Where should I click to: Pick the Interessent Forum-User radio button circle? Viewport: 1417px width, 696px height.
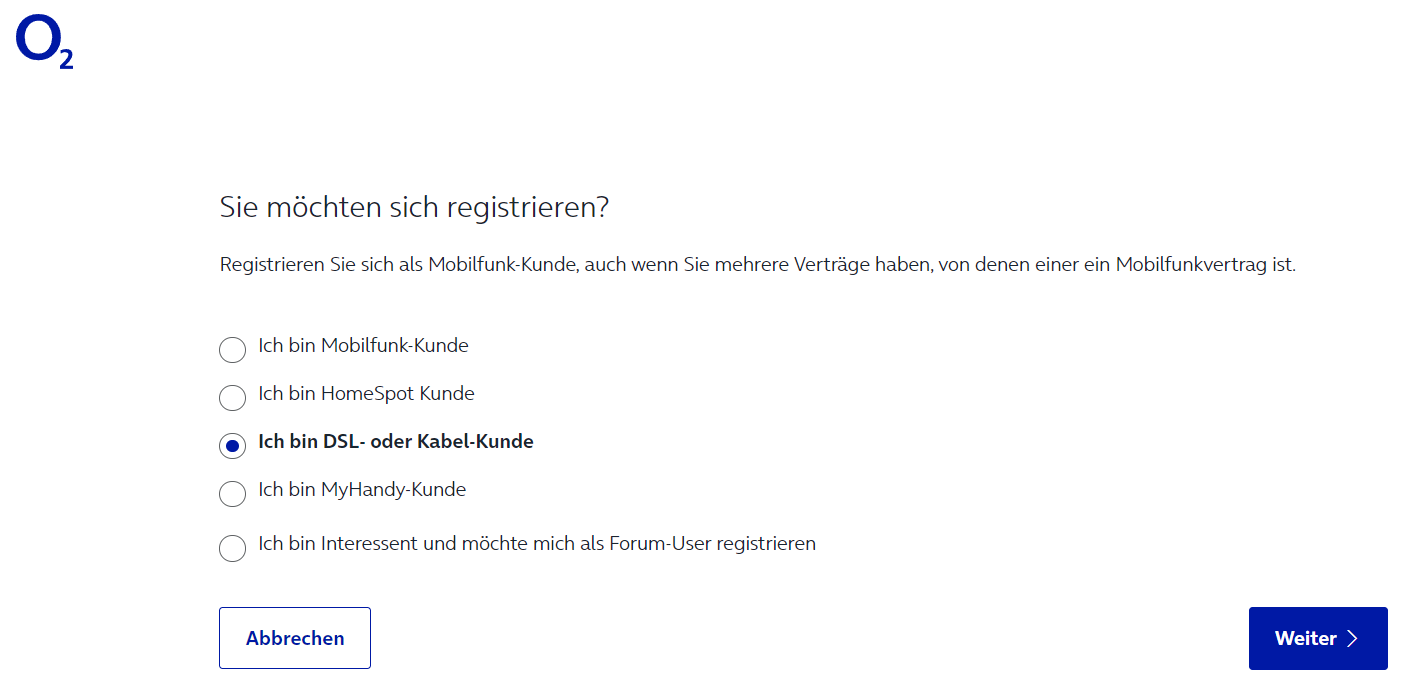tap(232, 548)
